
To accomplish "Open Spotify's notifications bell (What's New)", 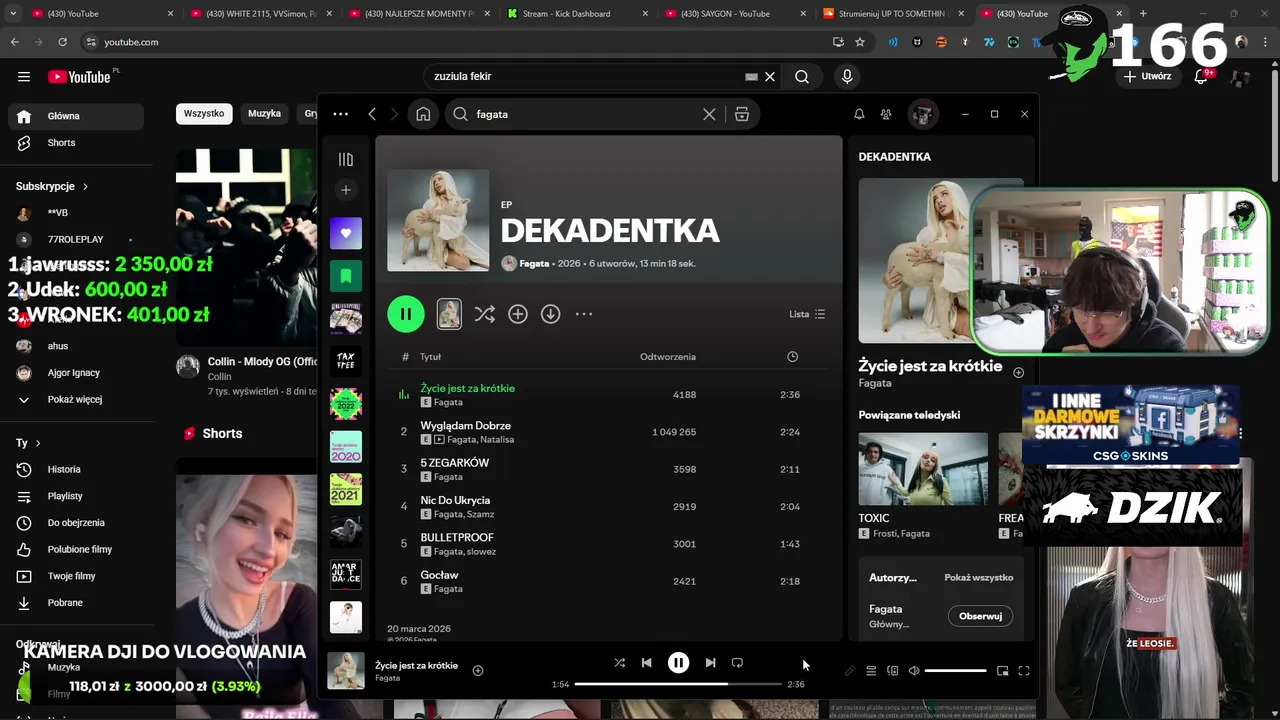I will (859, 114).
